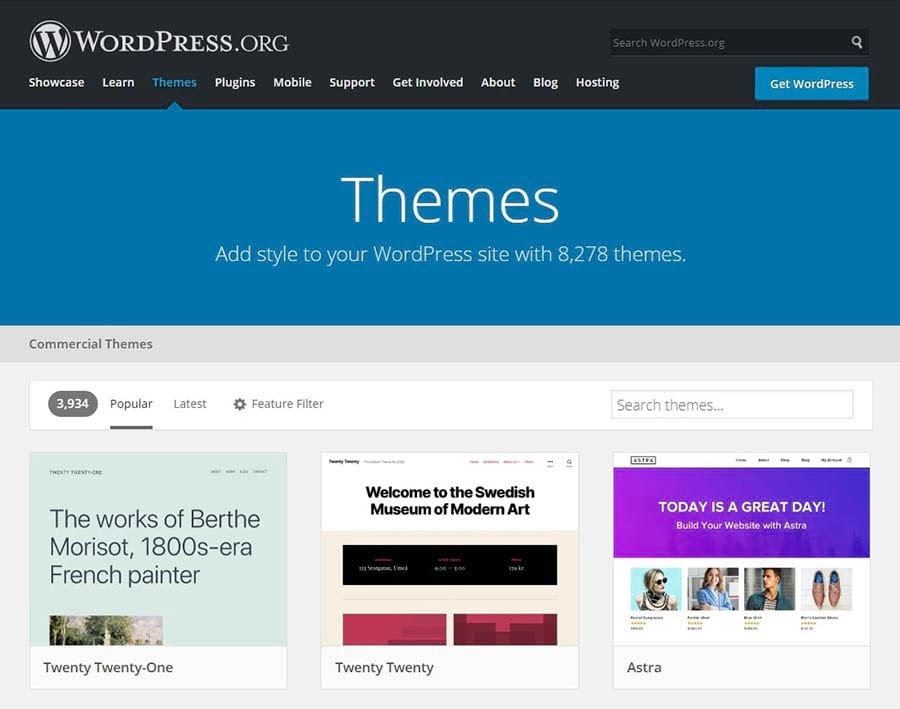Click the 8,278 themes subtitle text

[x=451, y=254]
